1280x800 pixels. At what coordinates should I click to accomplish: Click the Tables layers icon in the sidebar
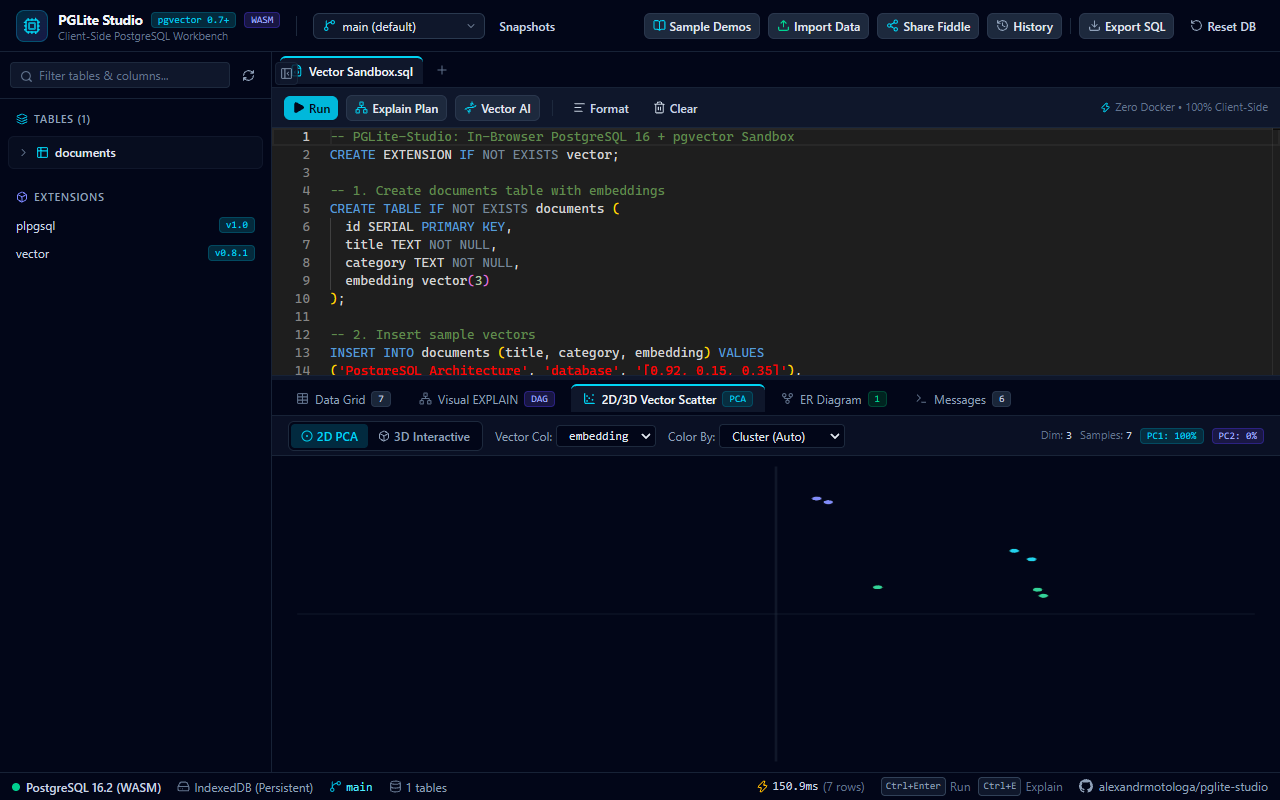(22, 119)
